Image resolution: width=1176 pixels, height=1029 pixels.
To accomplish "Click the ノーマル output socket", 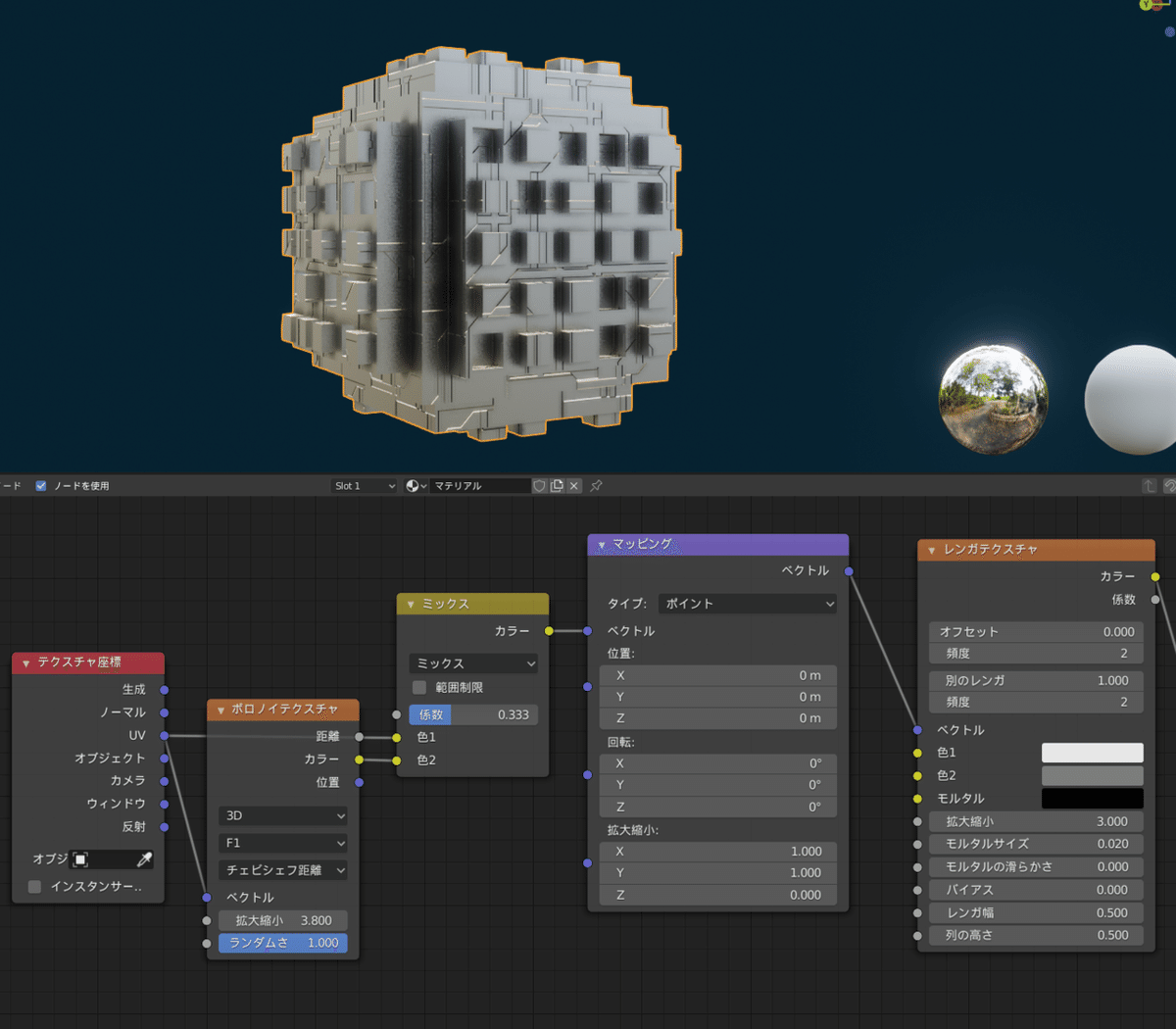I will tap(164, 712).
